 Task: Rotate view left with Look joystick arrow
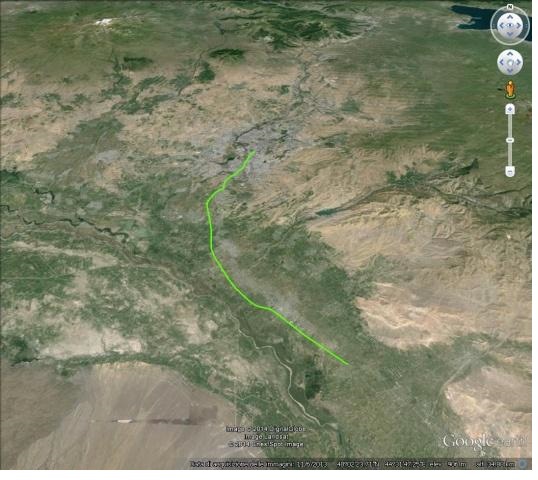tap(501, 25)
